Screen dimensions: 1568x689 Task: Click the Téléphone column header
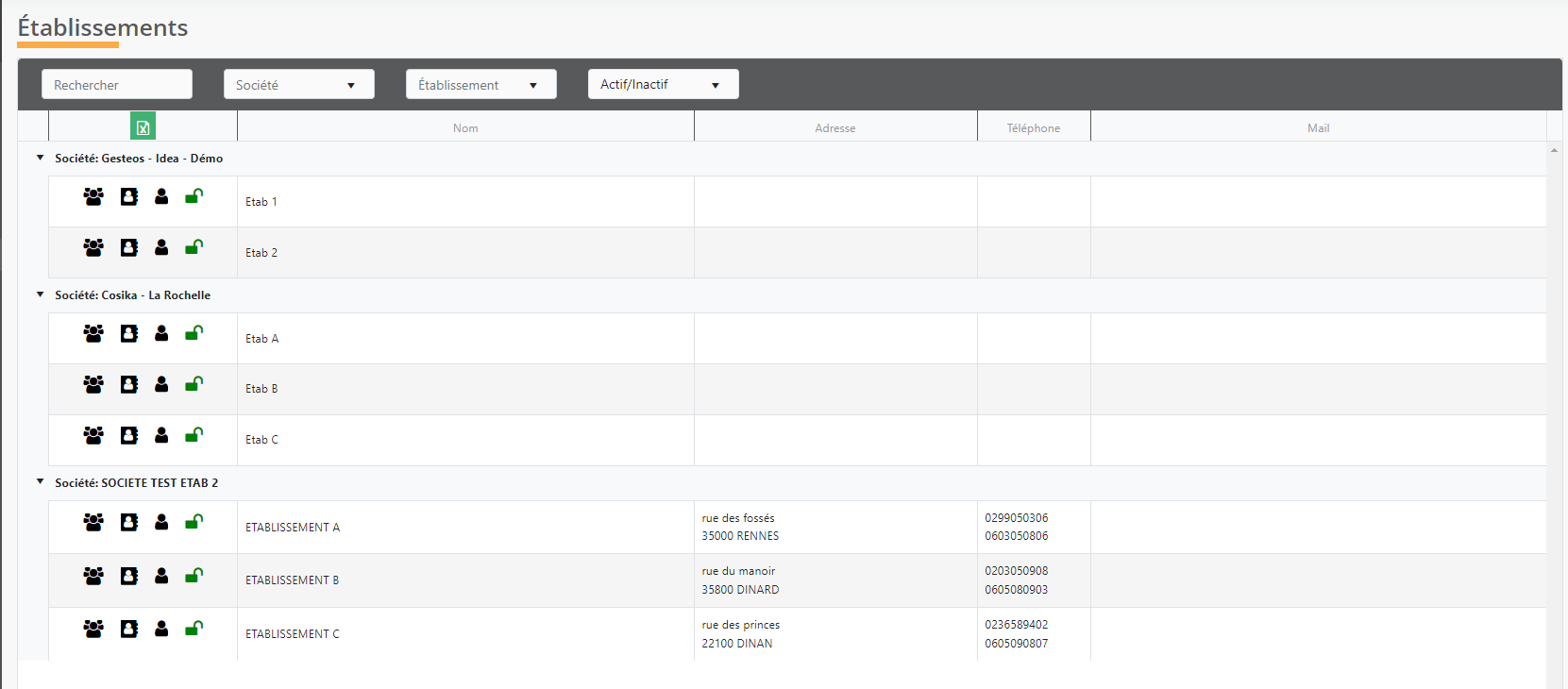click(x=1033, y=128)
